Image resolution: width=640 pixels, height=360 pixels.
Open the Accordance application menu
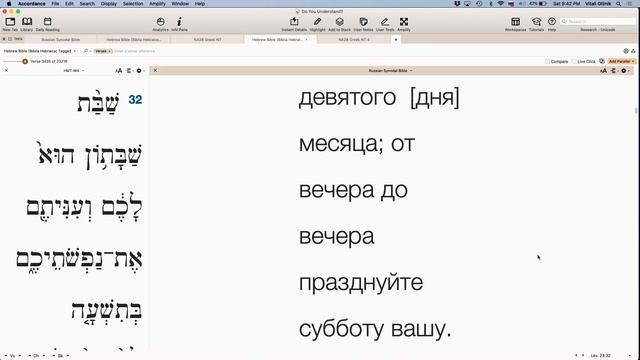pyautogui.click(x=31, y=4)
